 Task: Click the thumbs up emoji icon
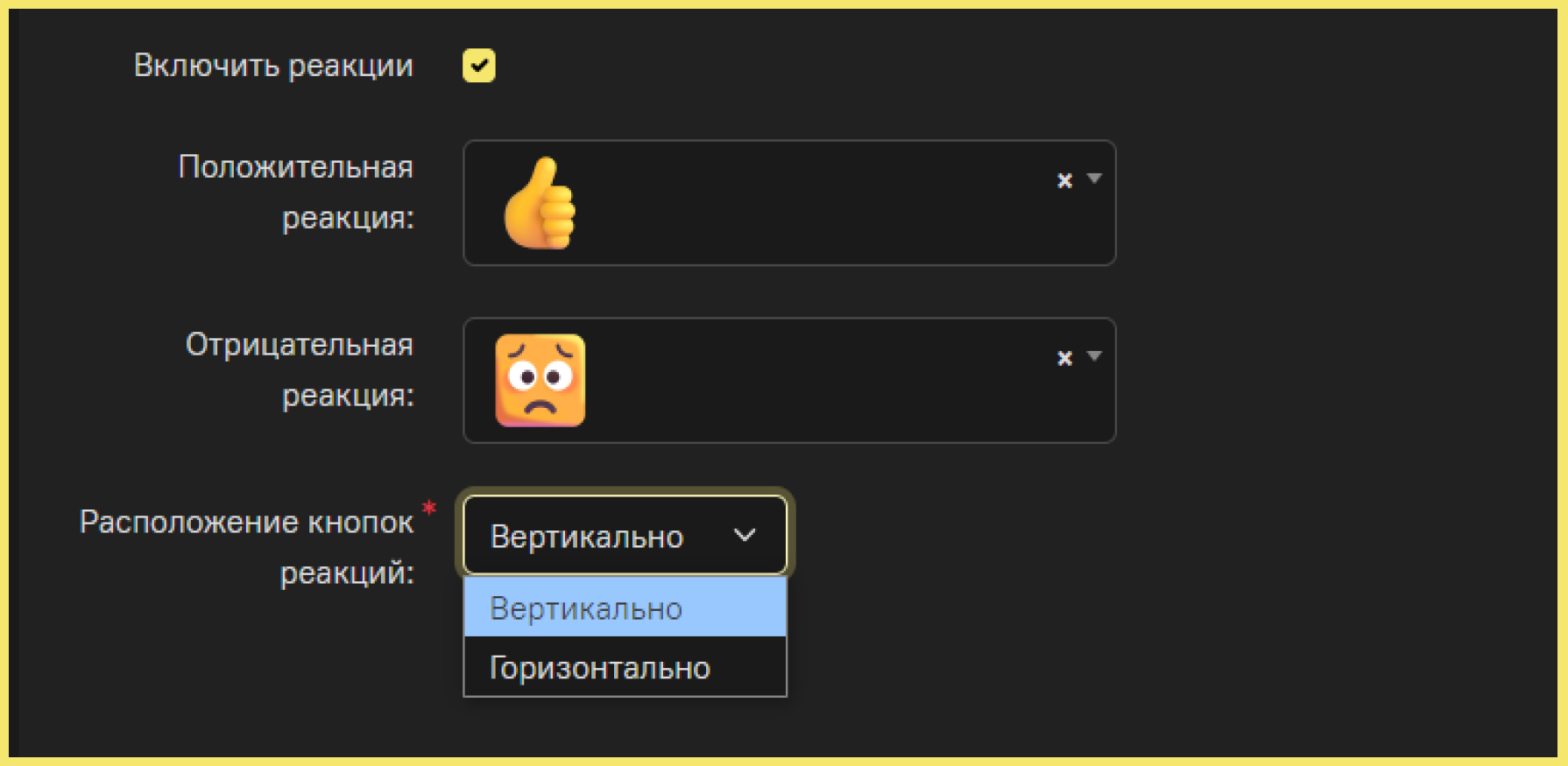pos(540,203)
